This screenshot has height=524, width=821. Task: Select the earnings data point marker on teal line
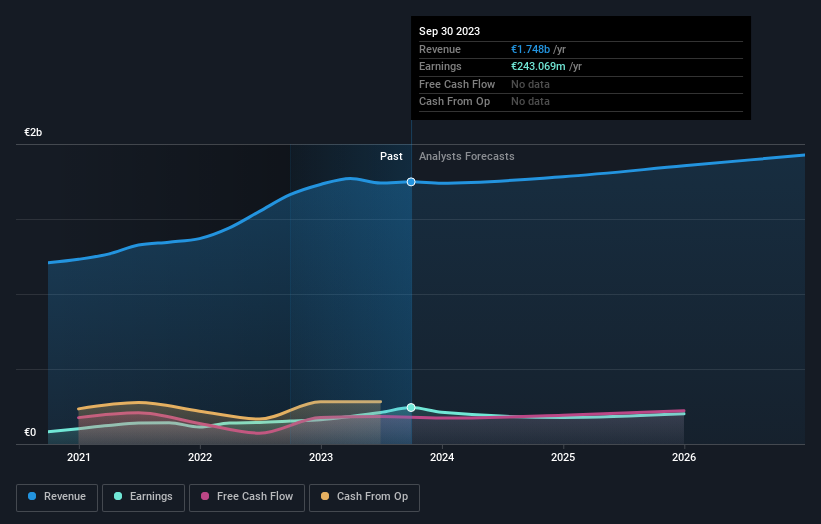411,407
